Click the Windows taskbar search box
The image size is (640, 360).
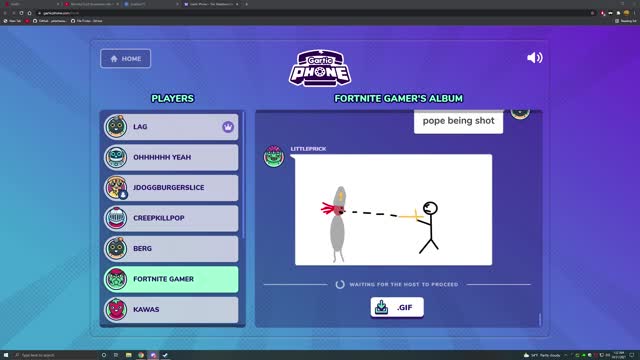point(55,355)
